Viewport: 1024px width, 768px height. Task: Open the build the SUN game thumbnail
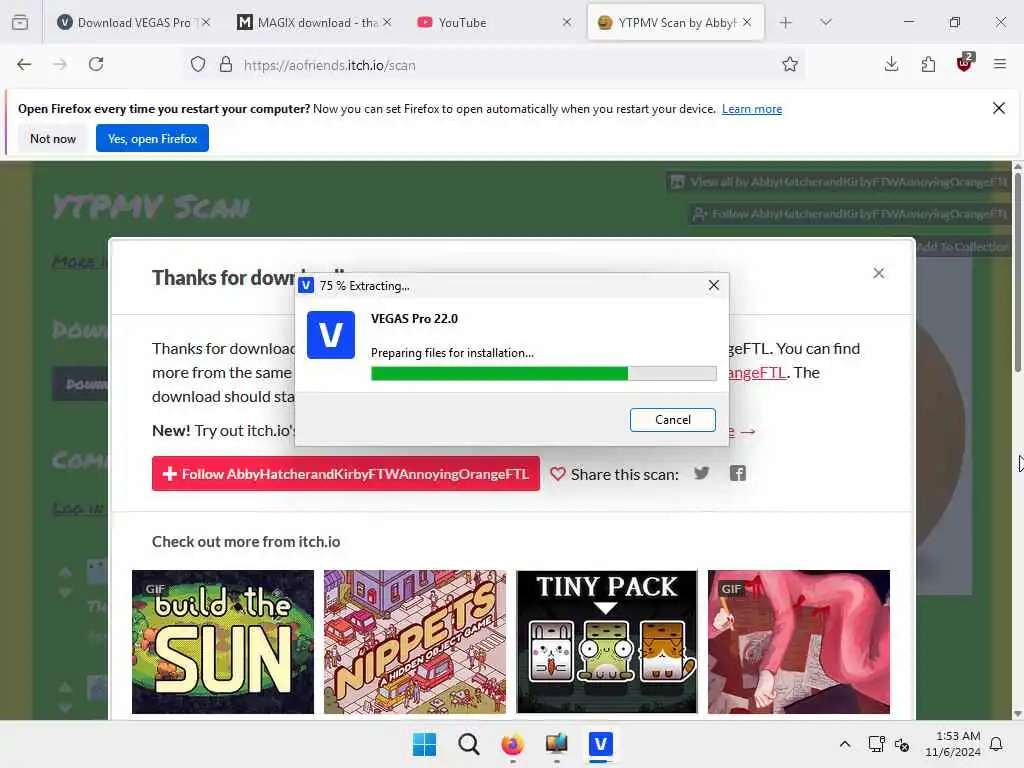223,642
